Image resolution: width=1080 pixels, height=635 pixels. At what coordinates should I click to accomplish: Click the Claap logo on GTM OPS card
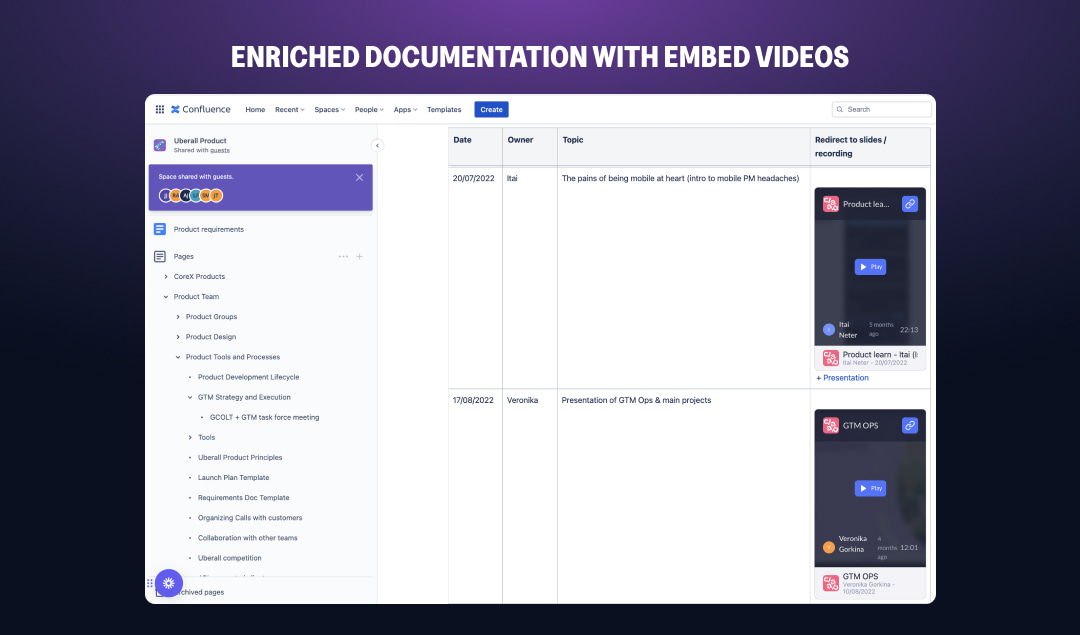pos(831,426)
